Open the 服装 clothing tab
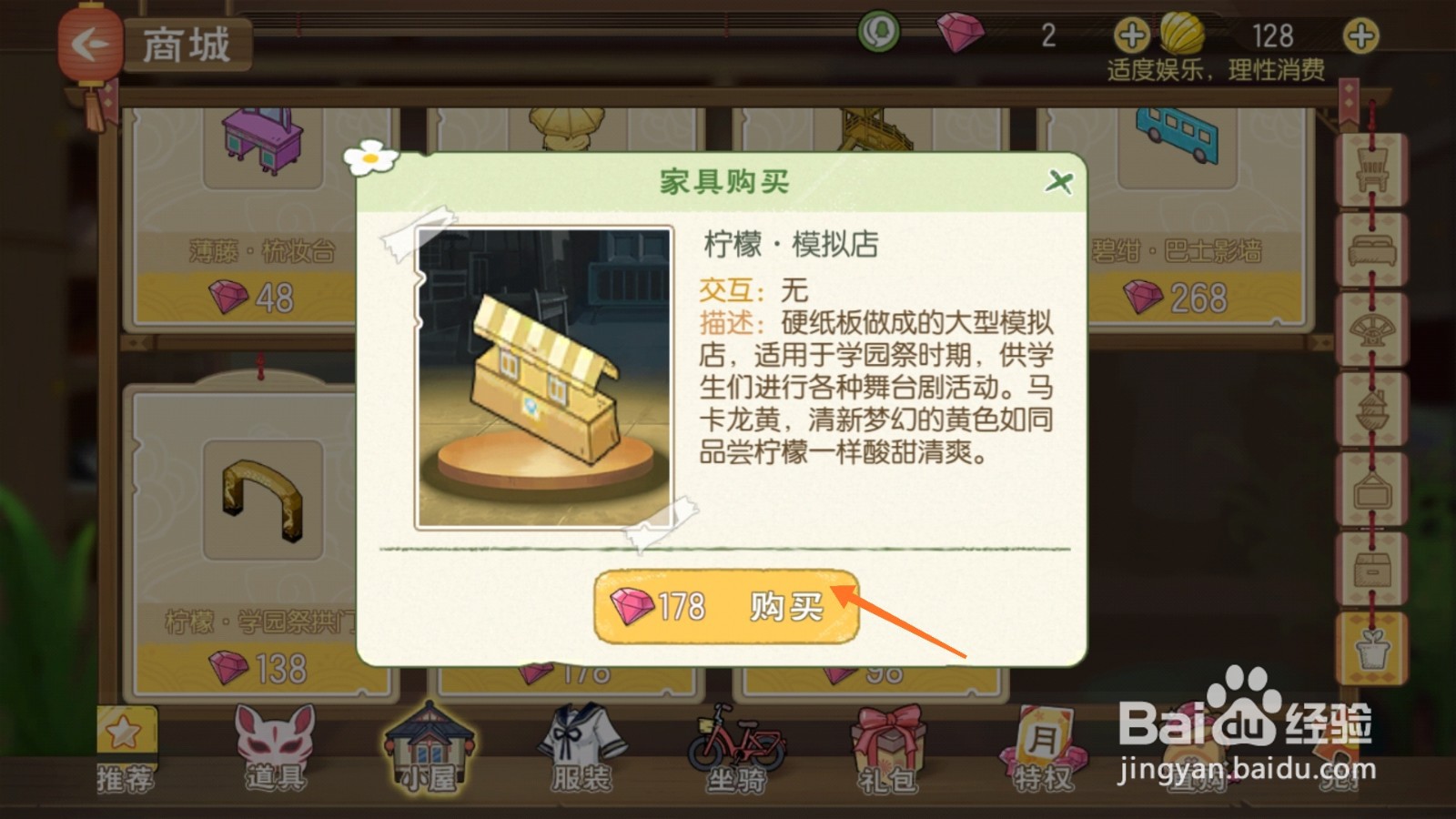1456x819 pixels. click(581, 751)
